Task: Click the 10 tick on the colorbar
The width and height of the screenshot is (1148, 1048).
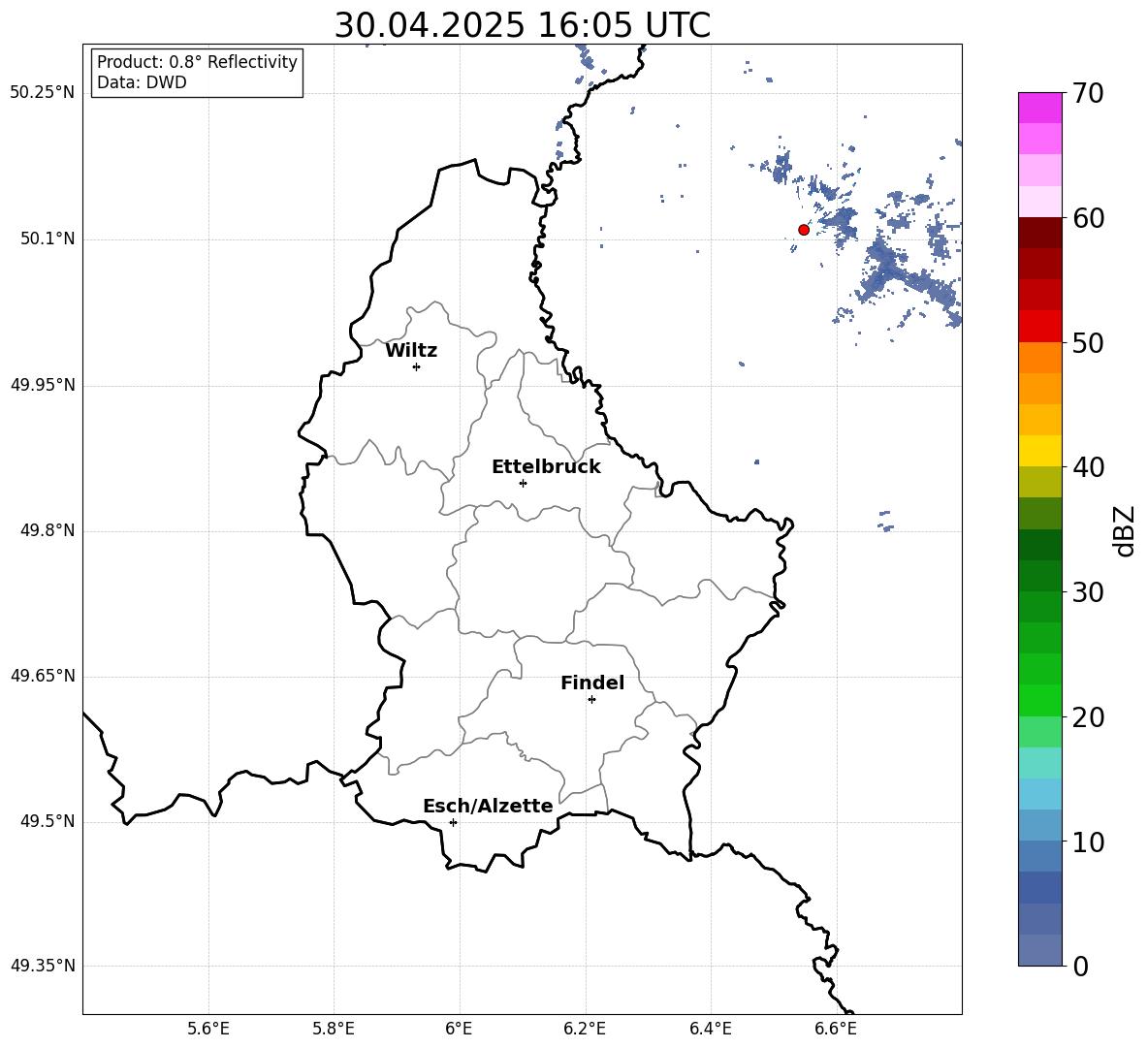Action: (x=1088, y=842)
